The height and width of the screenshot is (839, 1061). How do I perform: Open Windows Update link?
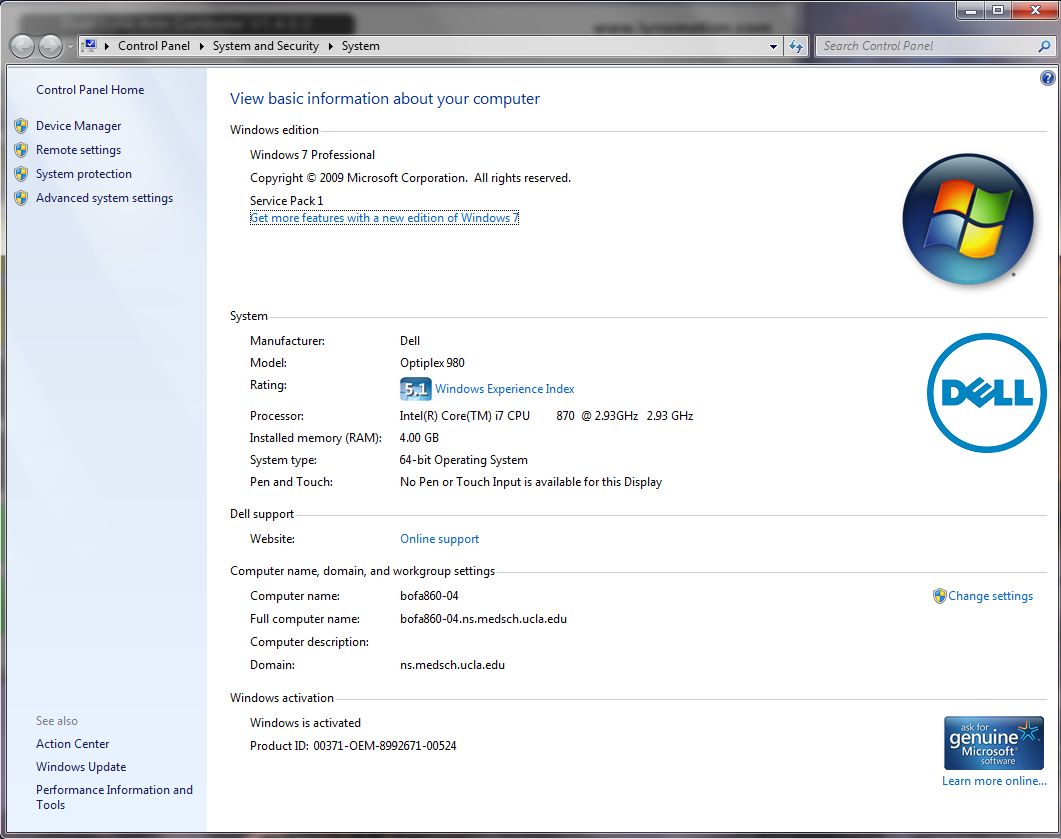point(81,767)
